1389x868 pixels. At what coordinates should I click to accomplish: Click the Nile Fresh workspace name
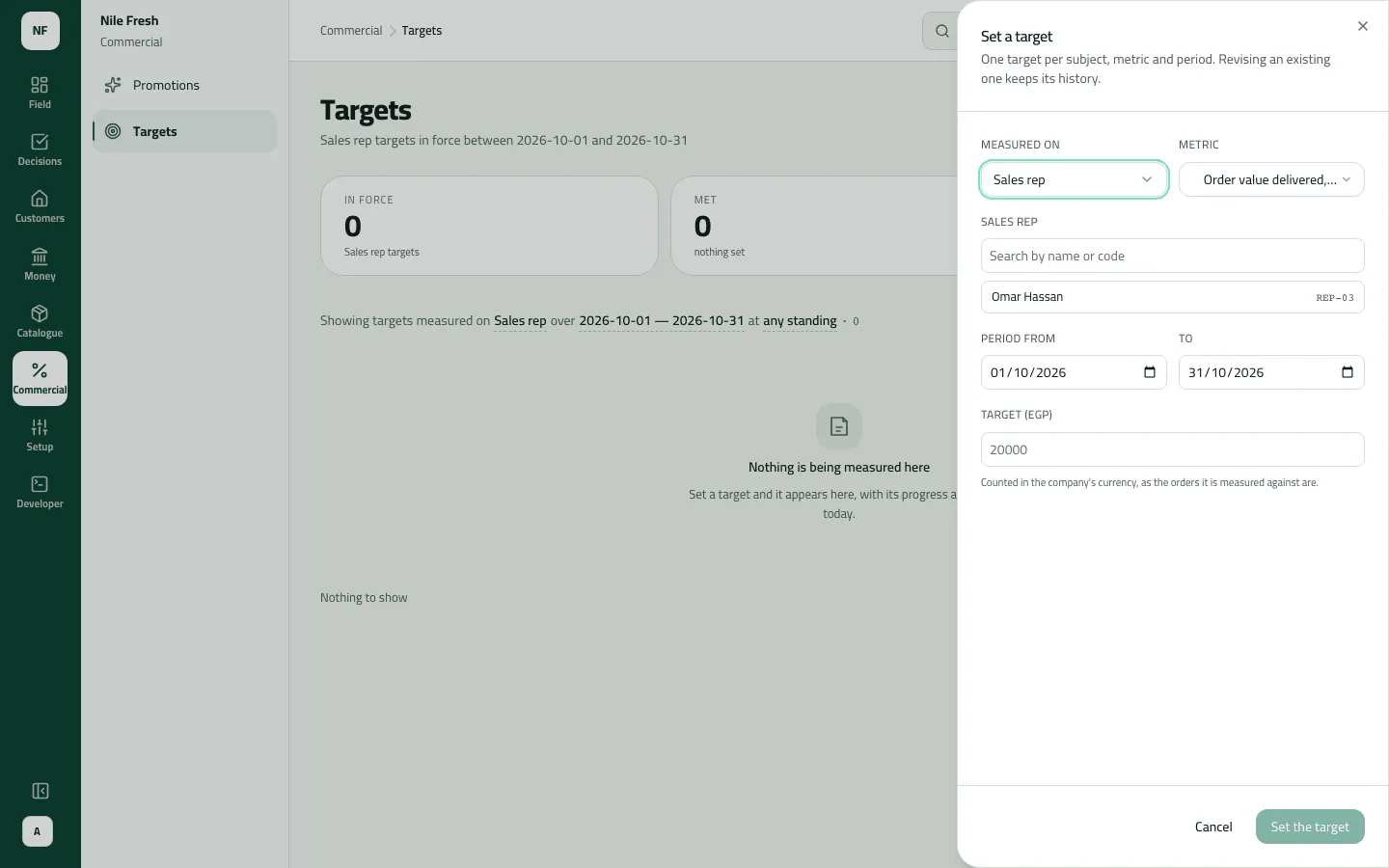(129, 20)
